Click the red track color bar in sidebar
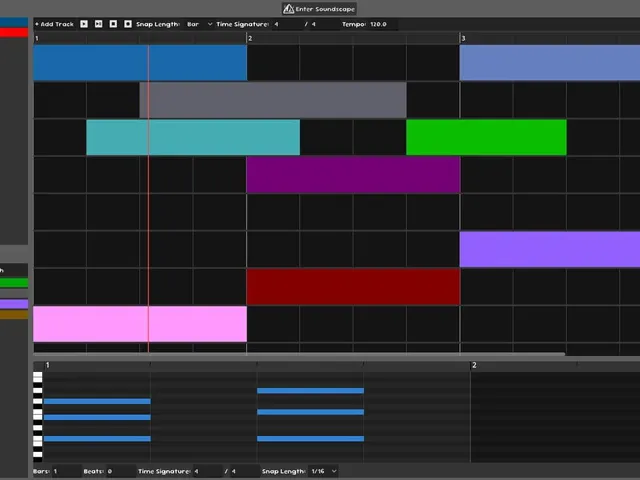 [14, 32]
